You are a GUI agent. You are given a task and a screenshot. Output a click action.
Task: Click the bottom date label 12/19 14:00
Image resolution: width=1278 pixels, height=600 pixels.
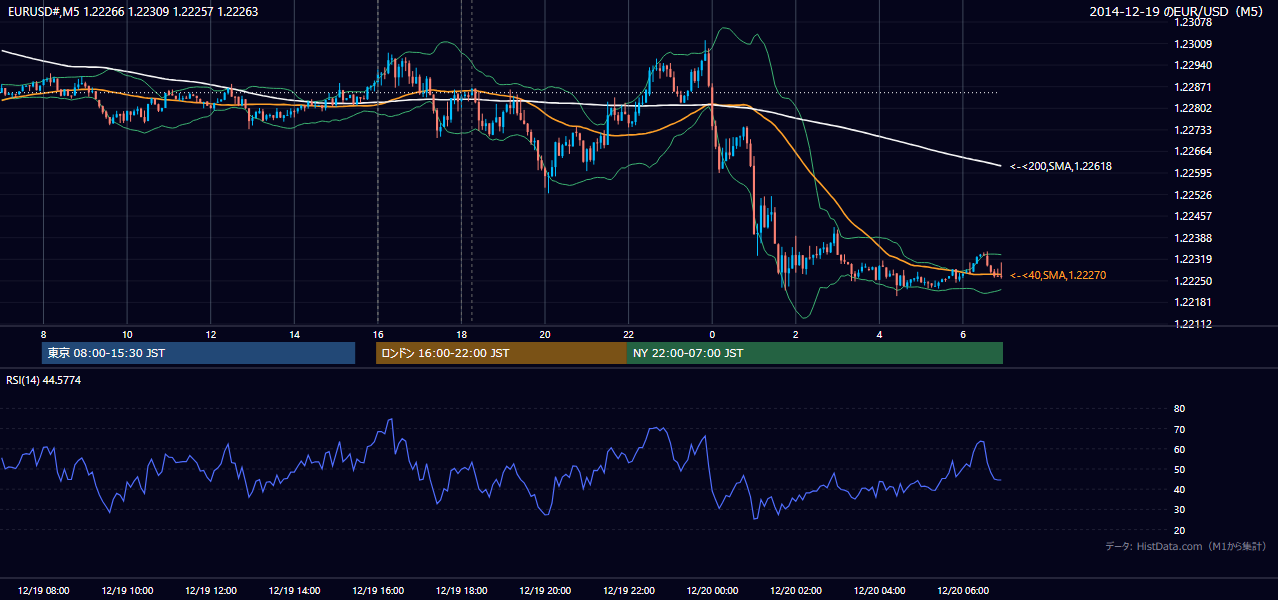[x=294, y=591]
